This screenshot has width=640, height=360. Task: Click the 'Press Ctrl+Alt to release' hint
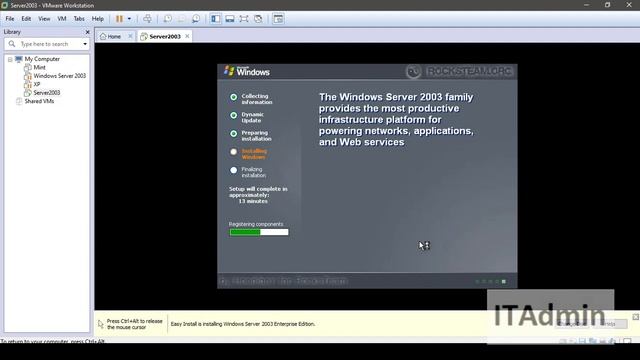[135, 324]
